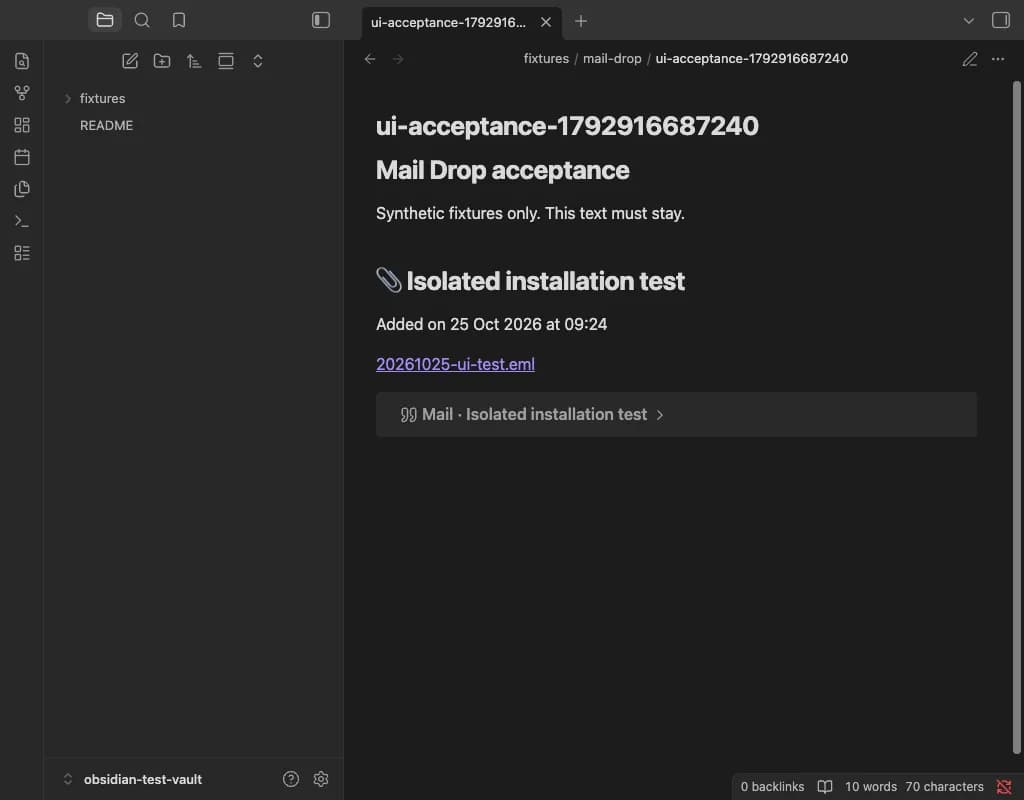The image size is (1024, 800).
Task: Navigate back in history
Action: (x=370, y=59)
